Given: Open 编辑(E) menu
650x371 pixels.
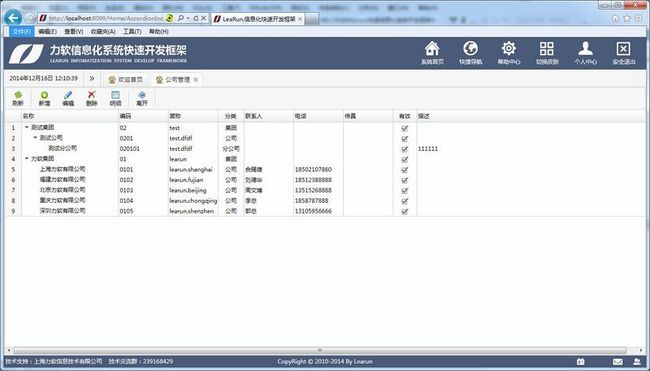Looking at the screenshot, I should point(47,32).
